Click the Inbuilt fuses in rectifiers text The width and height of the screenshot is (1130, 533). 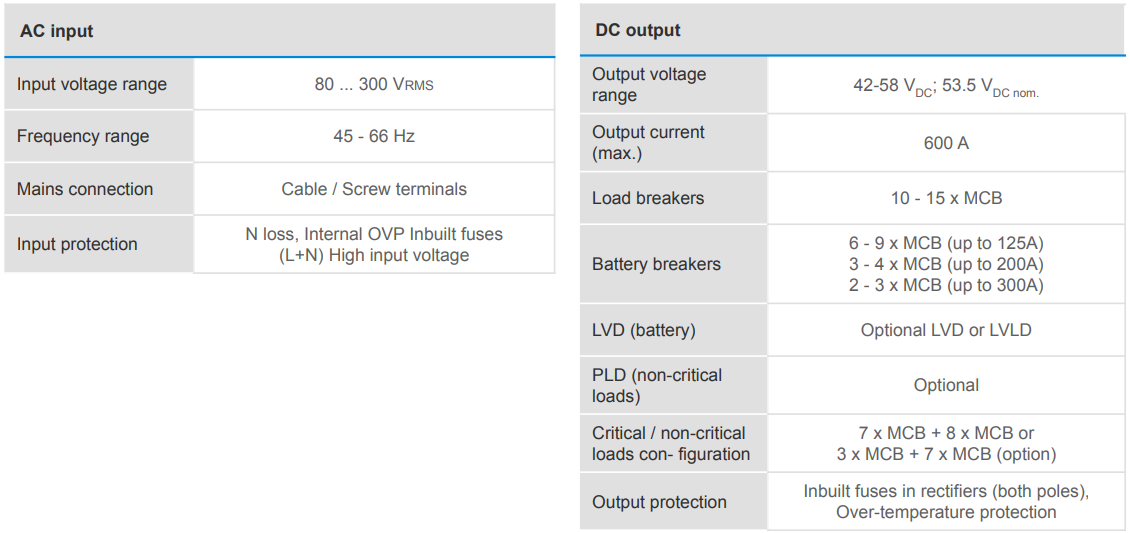point(946,491)
